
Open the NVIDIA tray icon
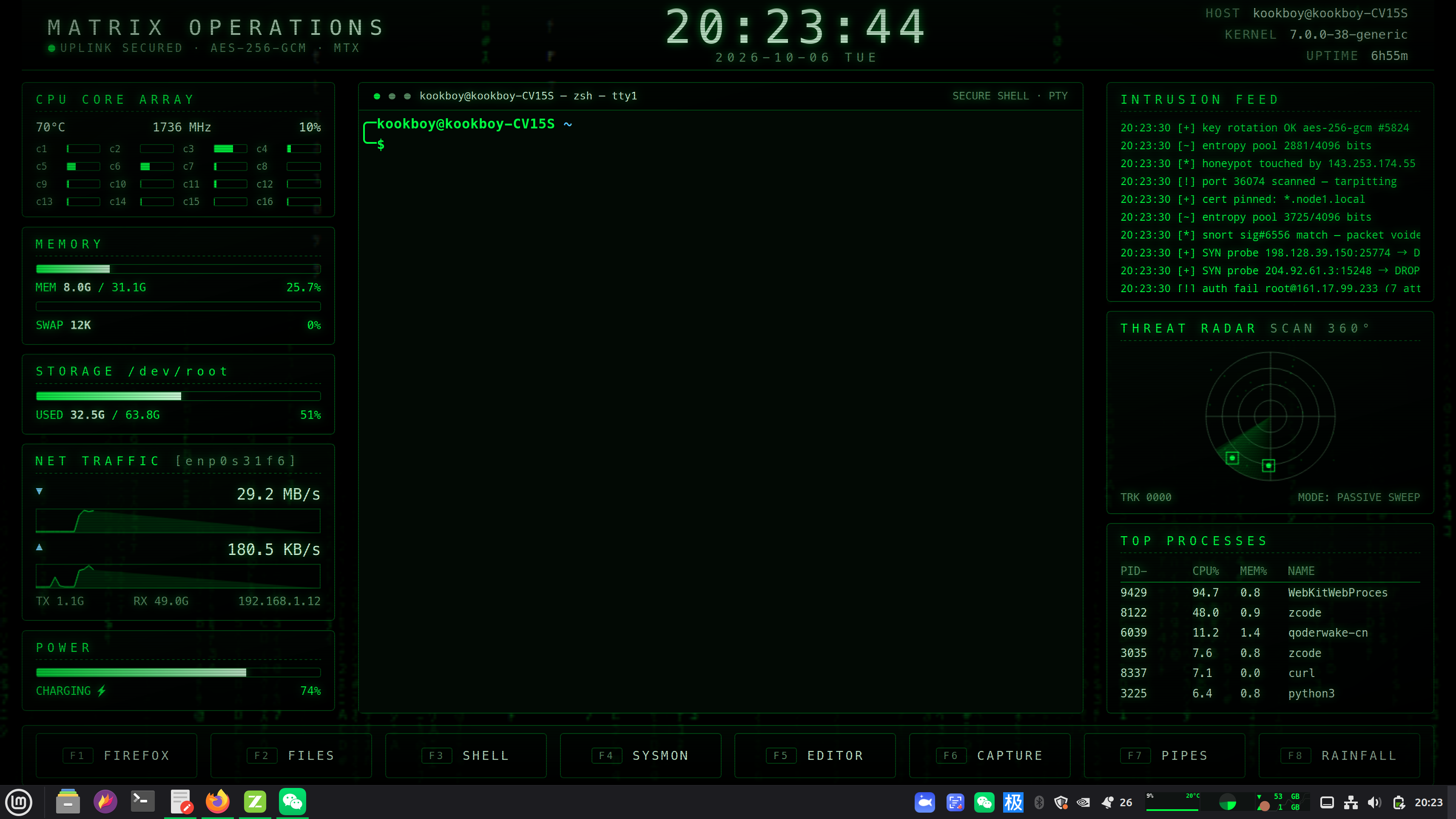[x=1083, y=802]
